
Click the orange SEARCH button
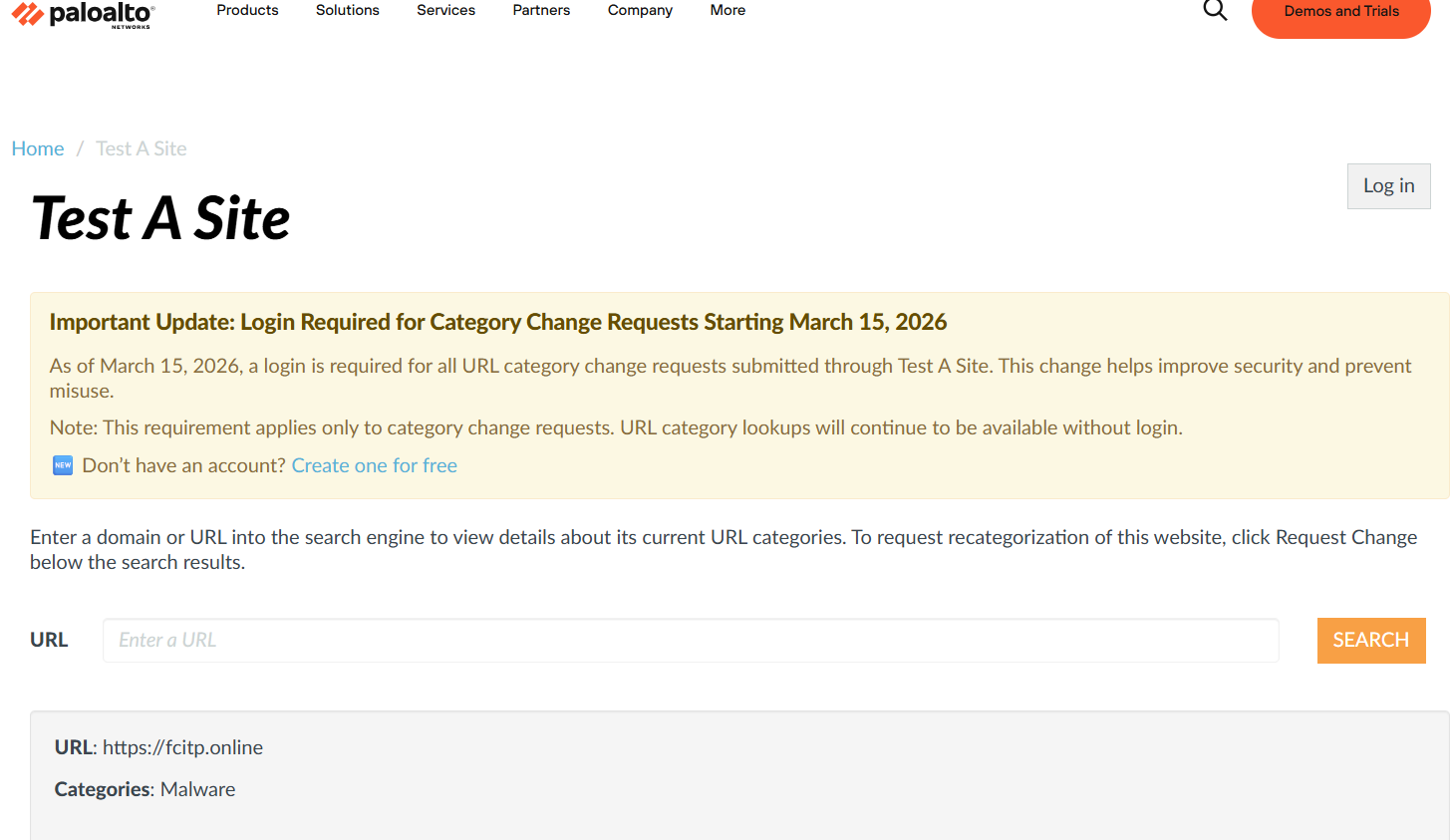[x=1371, y=640]
